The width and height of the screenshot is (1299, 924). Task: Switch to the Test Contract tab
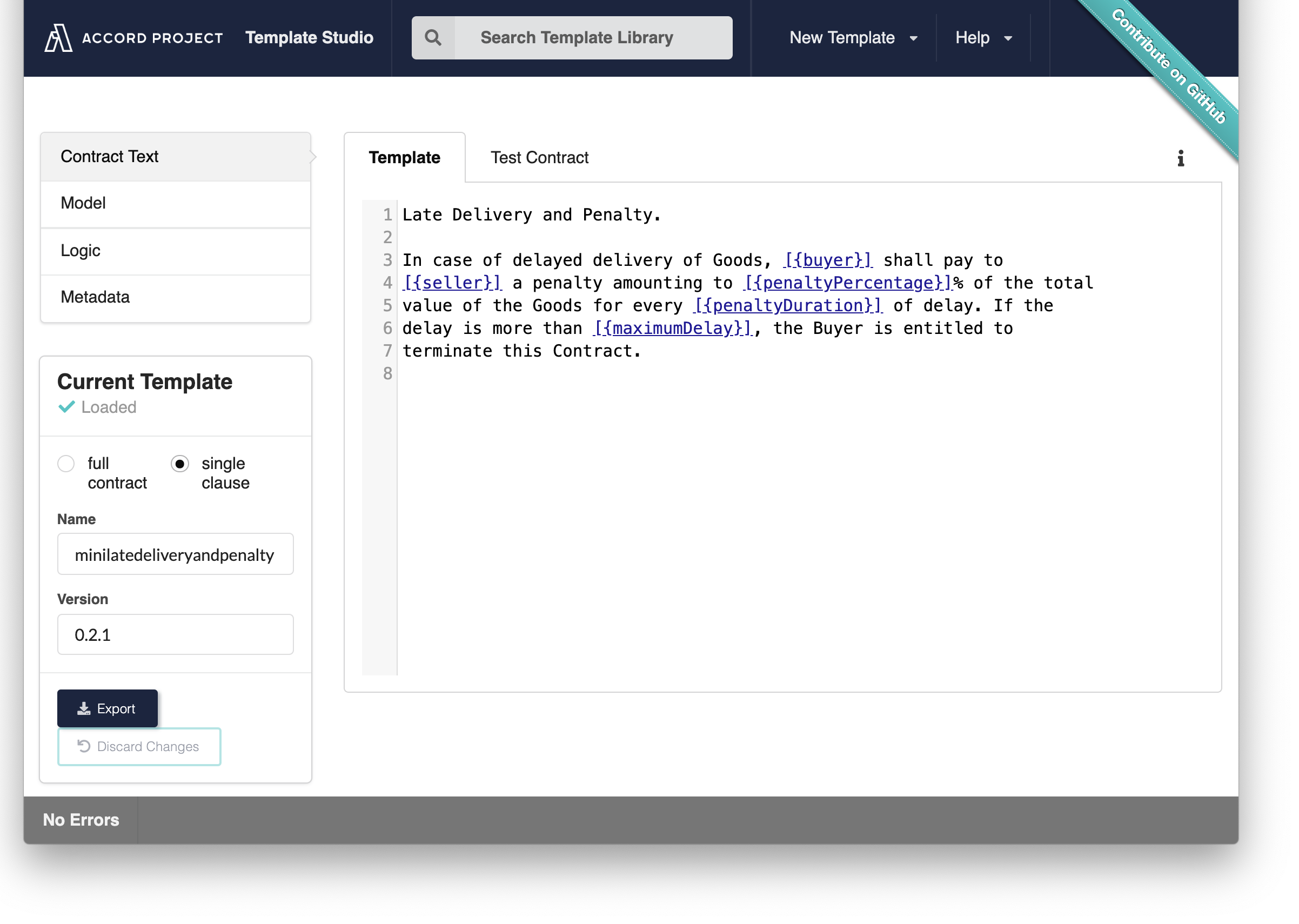539,158
